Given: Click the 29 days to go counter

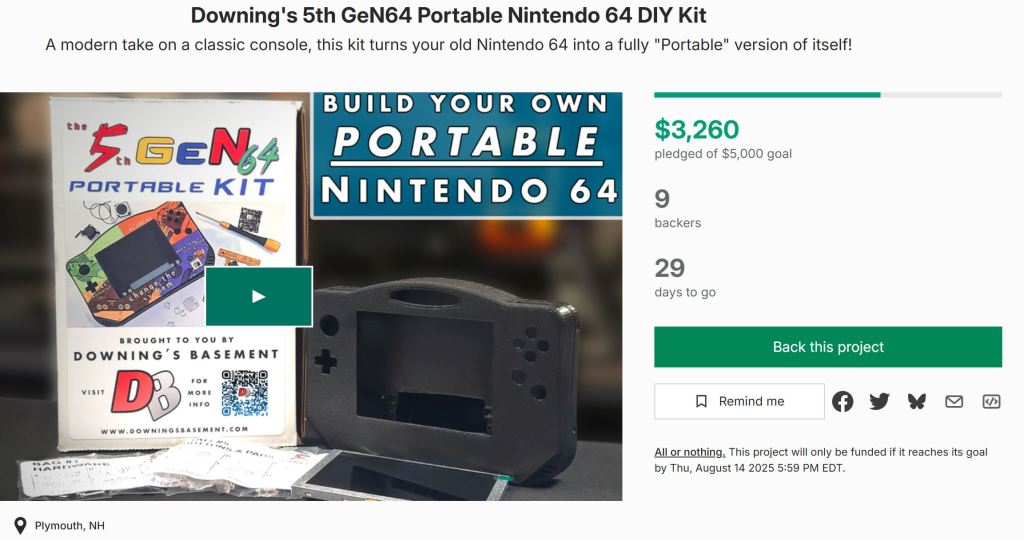Looking at the screenshot, I should point(670,268).
